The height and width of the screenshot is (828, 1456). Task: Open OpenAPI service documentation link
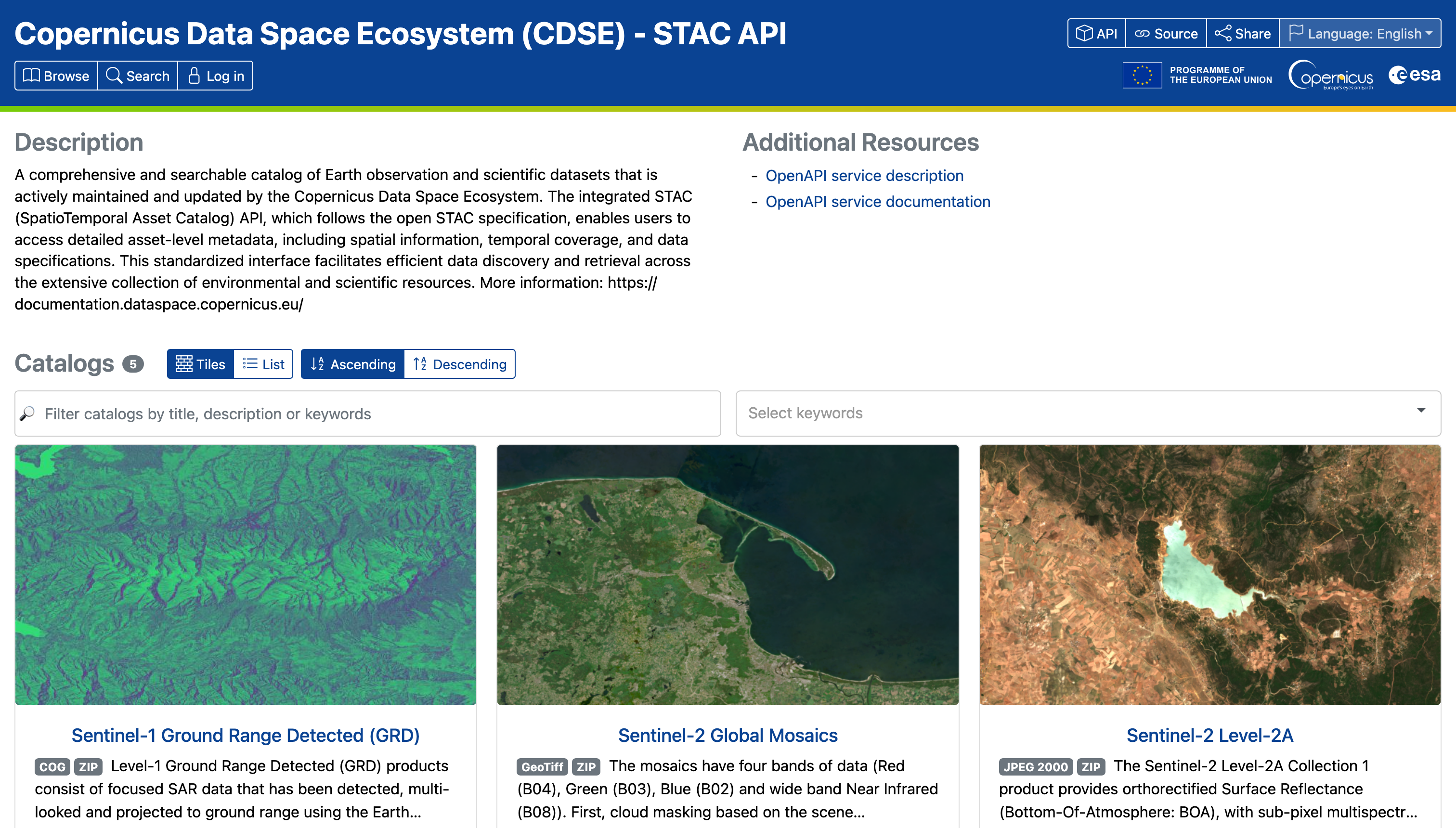click(878, 202)
